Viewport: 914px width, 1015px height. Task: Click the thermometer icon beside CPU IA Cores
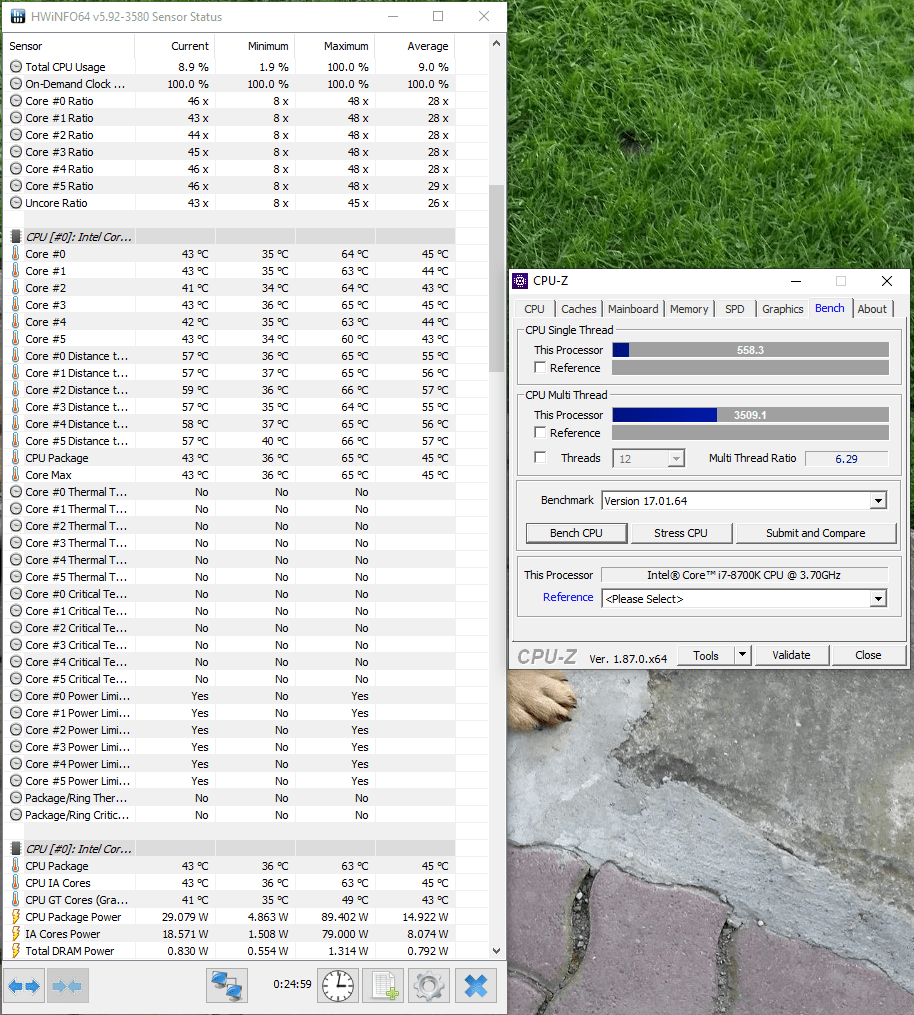16,883
